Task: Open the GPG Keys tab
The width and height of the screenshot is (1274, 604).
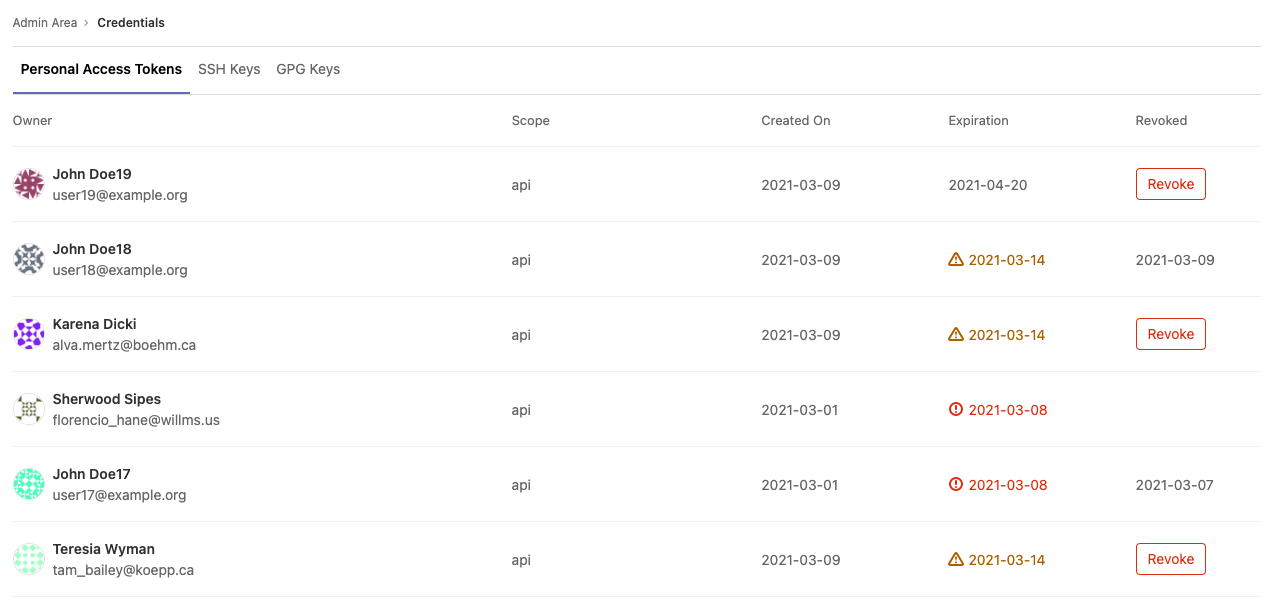Action: [x=307, y=69]
